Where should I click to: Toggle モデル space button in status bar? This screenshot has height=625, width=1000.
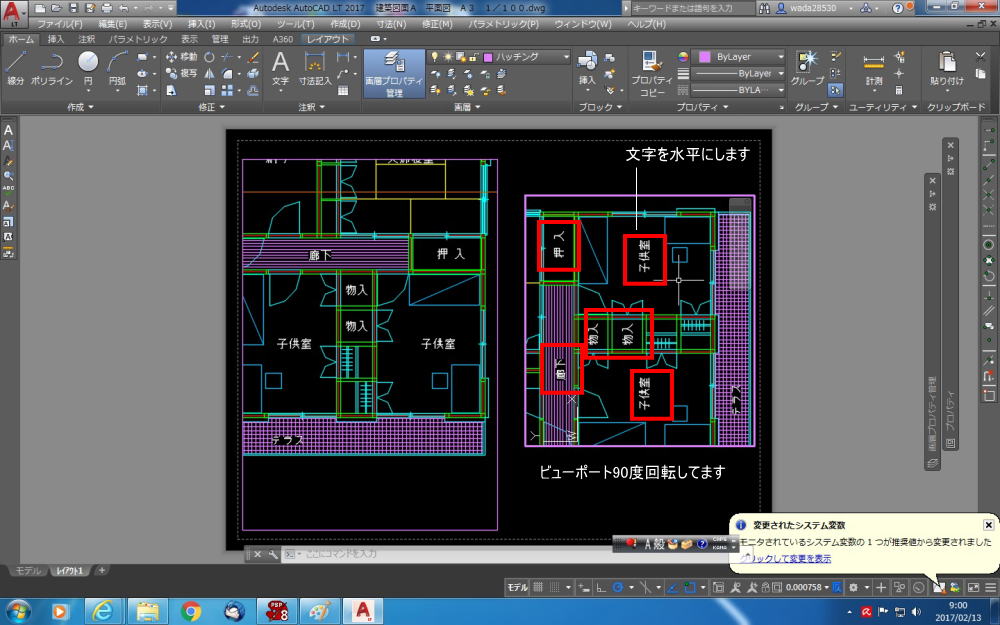click(517, 587)
